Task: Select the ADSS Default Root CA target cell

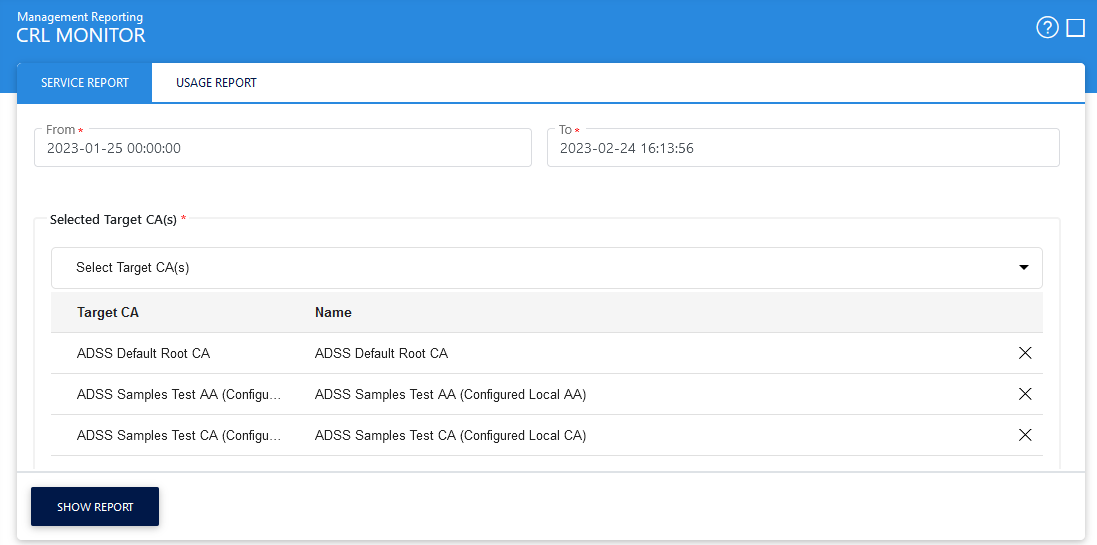Action: click(143, 354)
